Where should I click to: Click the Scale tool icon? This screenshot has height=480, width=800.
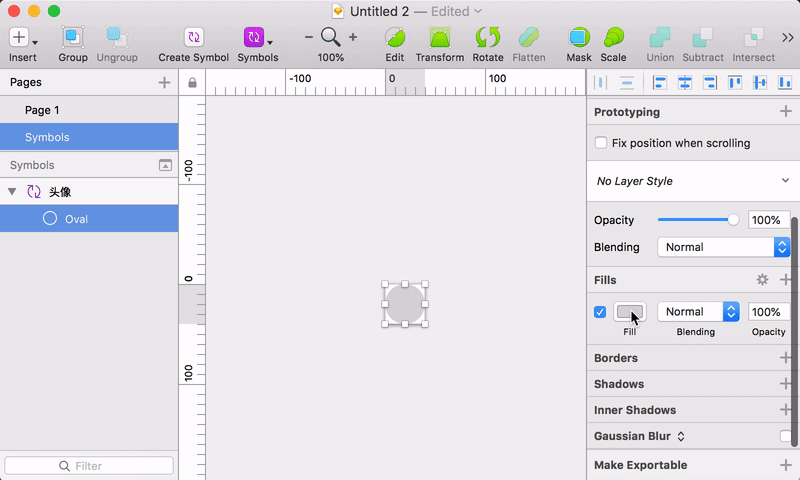[614, 38]
